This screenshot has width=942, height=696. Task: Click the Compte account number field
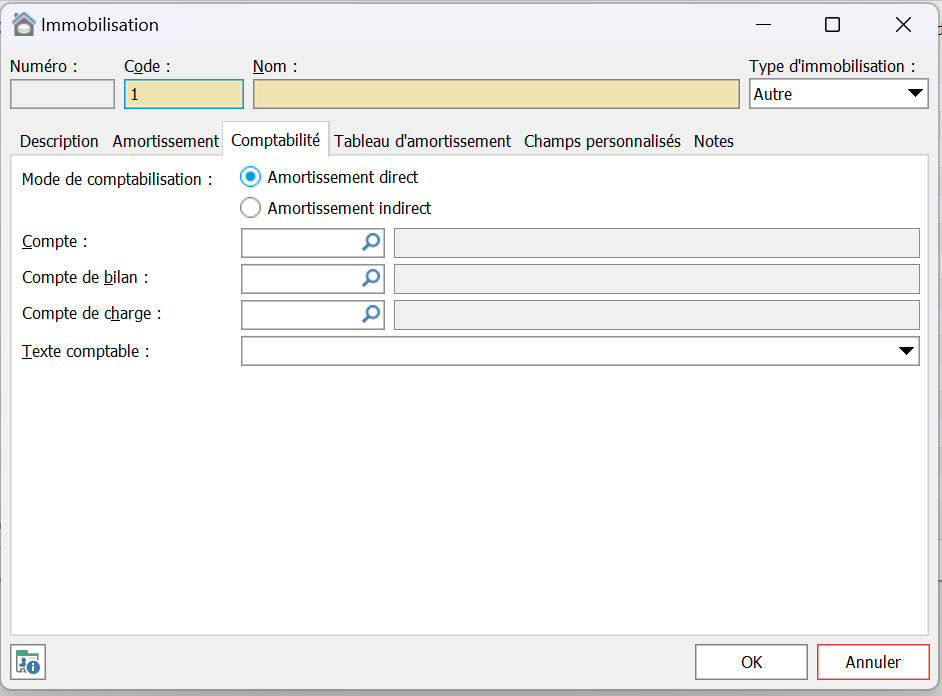[x=300, y=242]
